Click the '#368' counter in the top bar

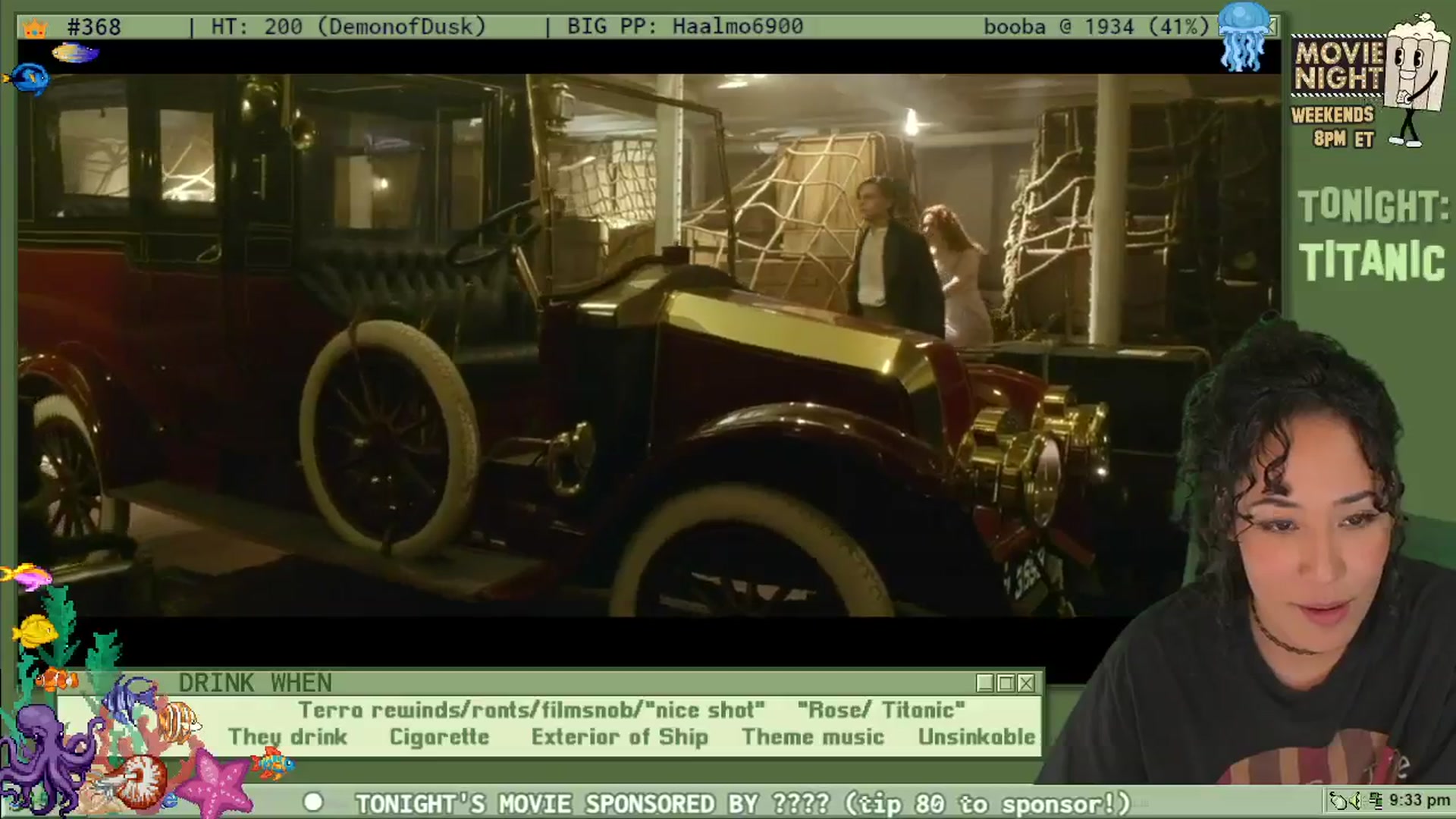pos(94,27)
